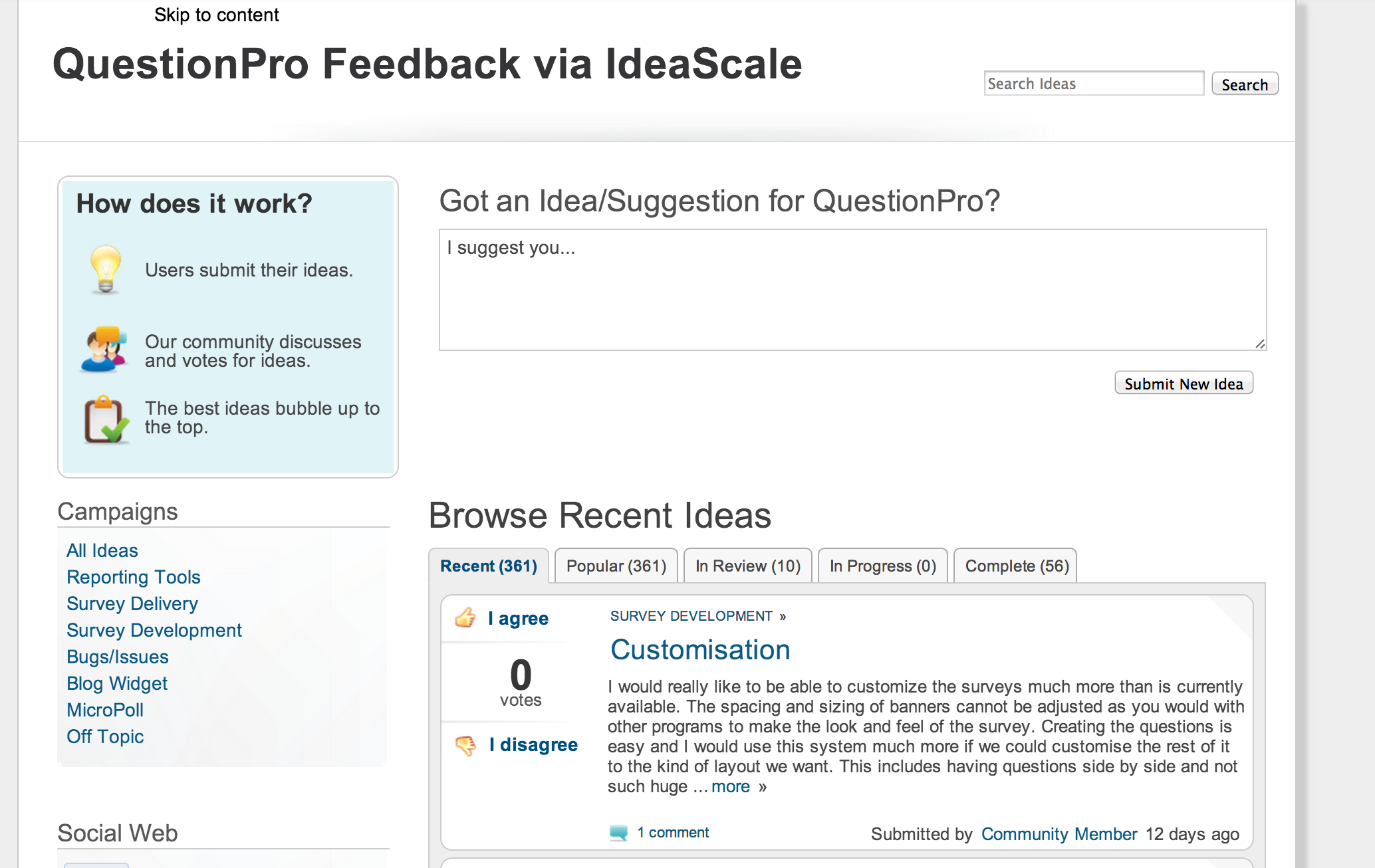The image size is (1375, 868).
Task: Click 'The best ideas bubble up' text
Action: tap(263, 417)
